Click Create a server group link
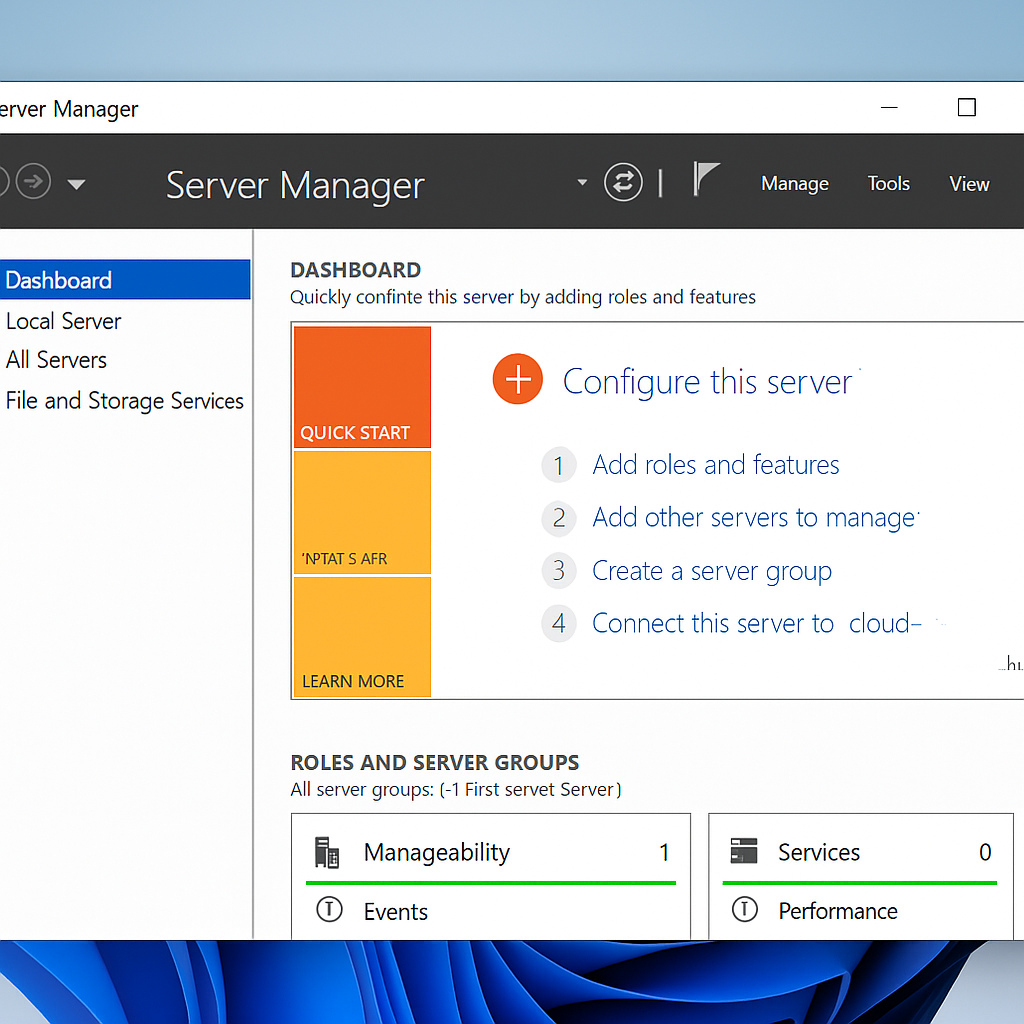1024x1024 pixels. (x=711, y=571)
